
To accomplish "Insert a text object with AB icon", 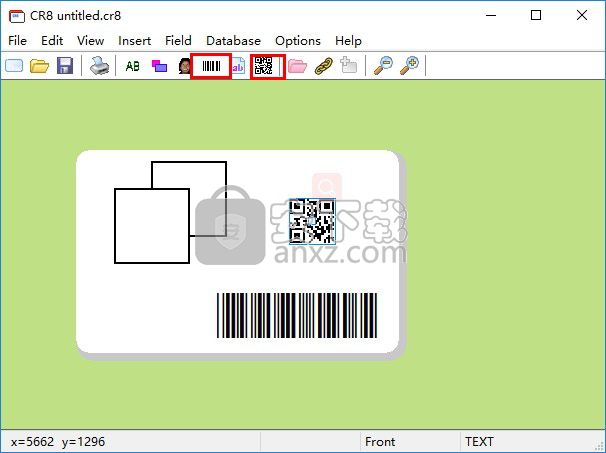I will tap(133, 66).
